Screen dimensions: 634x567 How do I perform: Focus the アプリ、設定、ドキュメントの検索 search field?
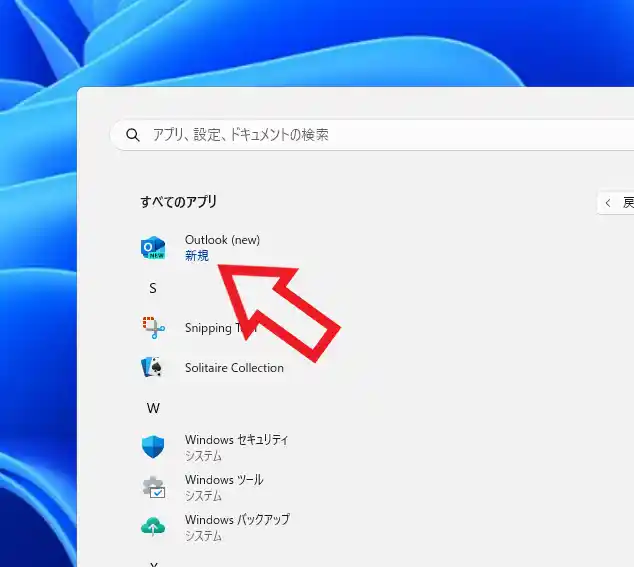372,135
